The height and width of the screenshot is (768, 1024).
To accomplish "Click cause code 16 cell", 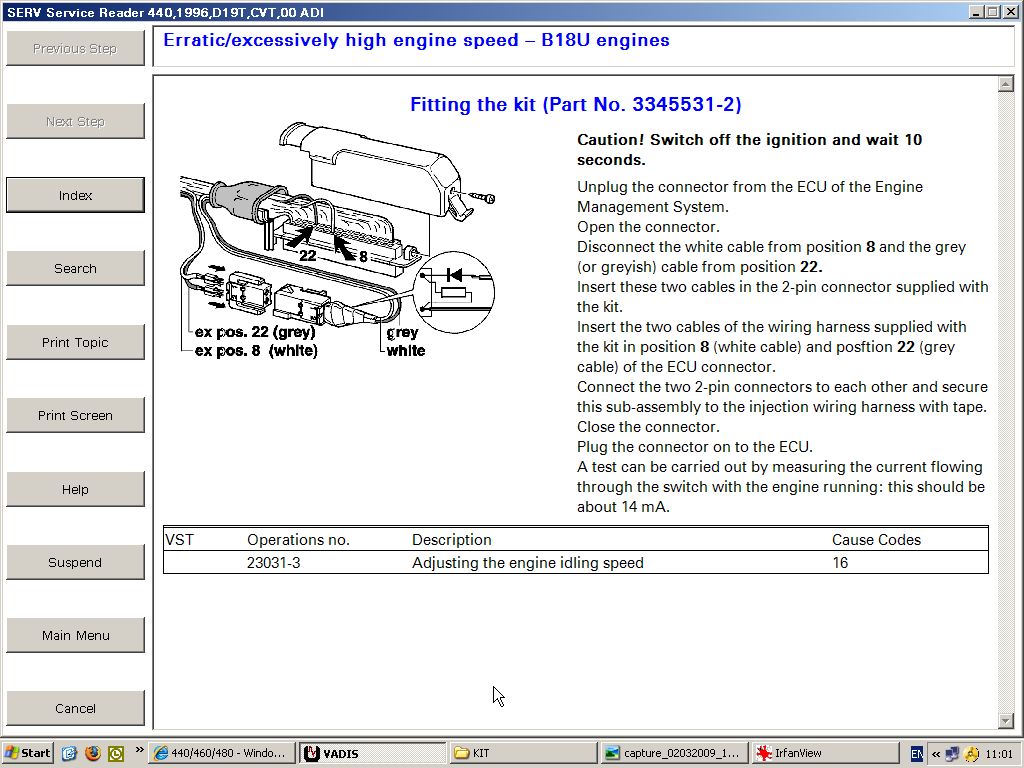I will (x=840, y=563).
